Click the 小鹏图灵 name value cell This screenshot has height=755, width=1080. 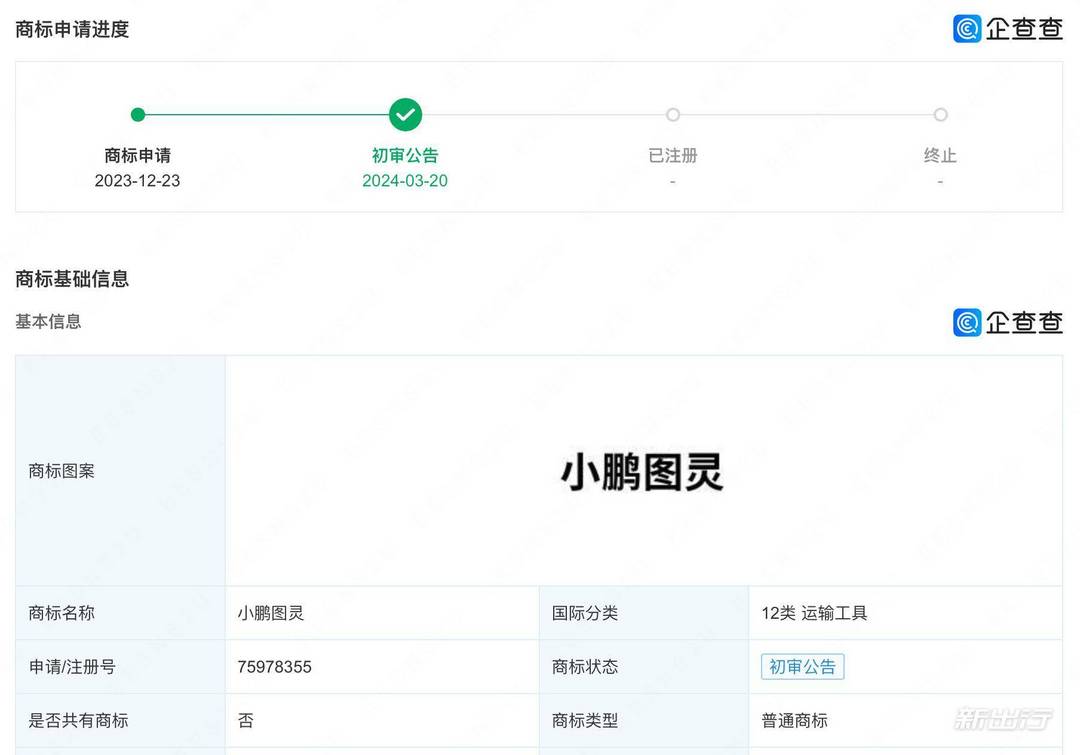point(382,612)
